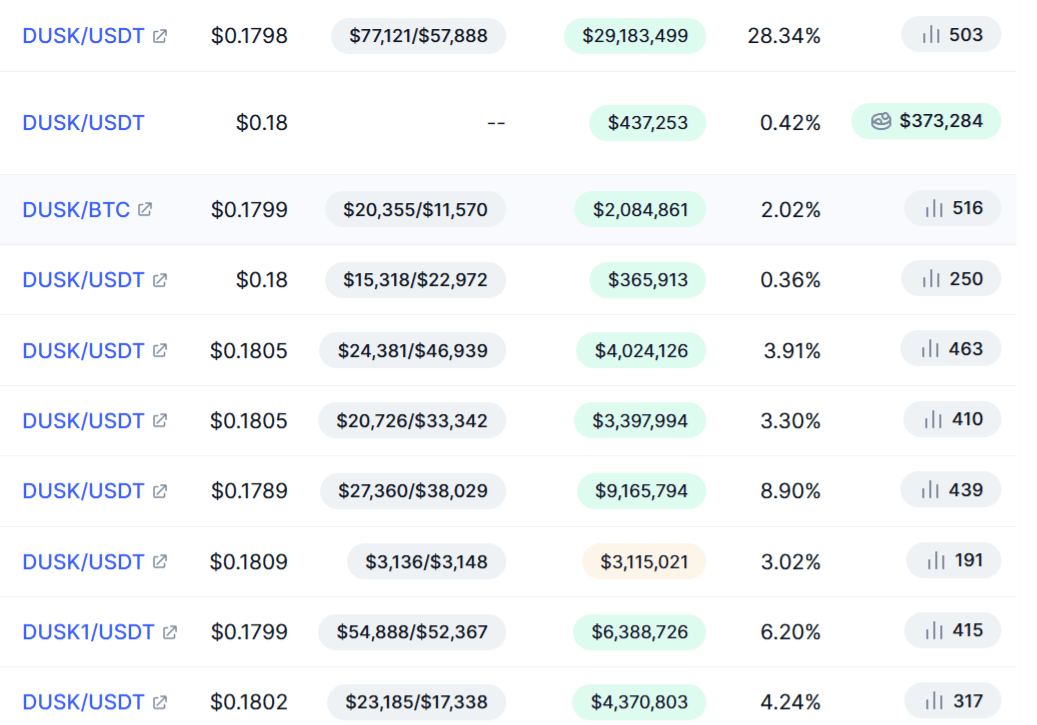
Task: Open external link icon on the $0.1809 row
Action: (x=160, y=562)
